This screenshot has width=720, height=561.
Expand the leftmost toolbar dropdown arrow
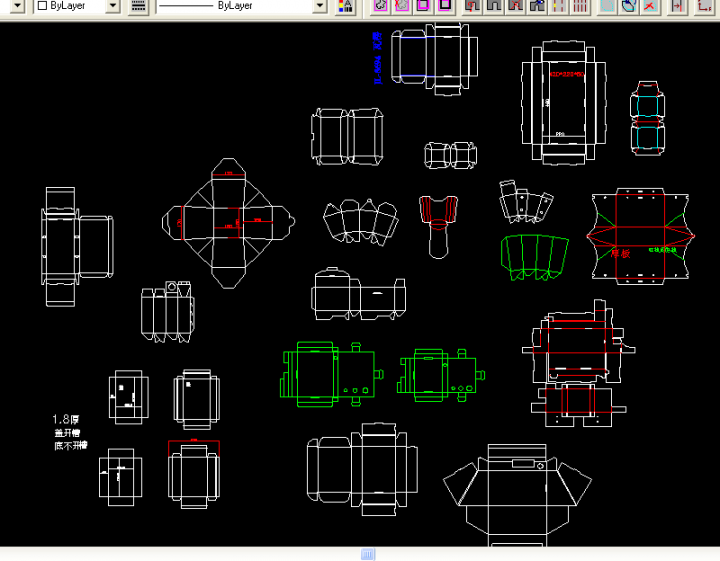click(16, 6)
